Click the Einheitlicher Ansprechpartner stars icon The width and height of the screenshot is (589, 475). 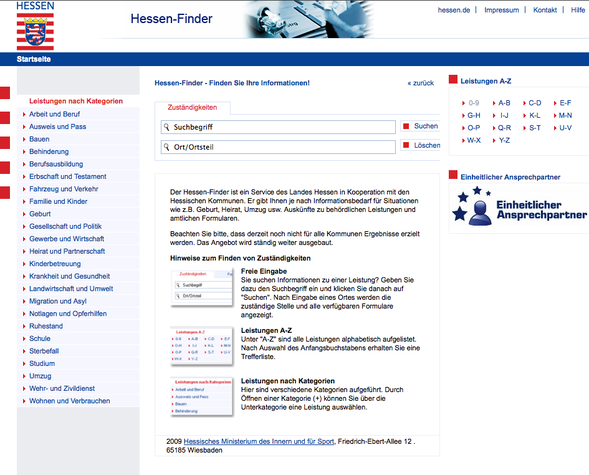click(472, 206)
